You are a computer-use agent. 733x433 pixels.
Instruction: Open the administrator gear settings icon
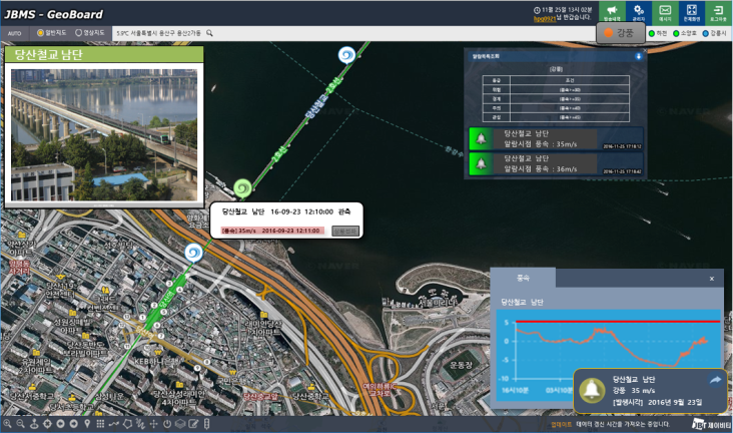point(638,12)
